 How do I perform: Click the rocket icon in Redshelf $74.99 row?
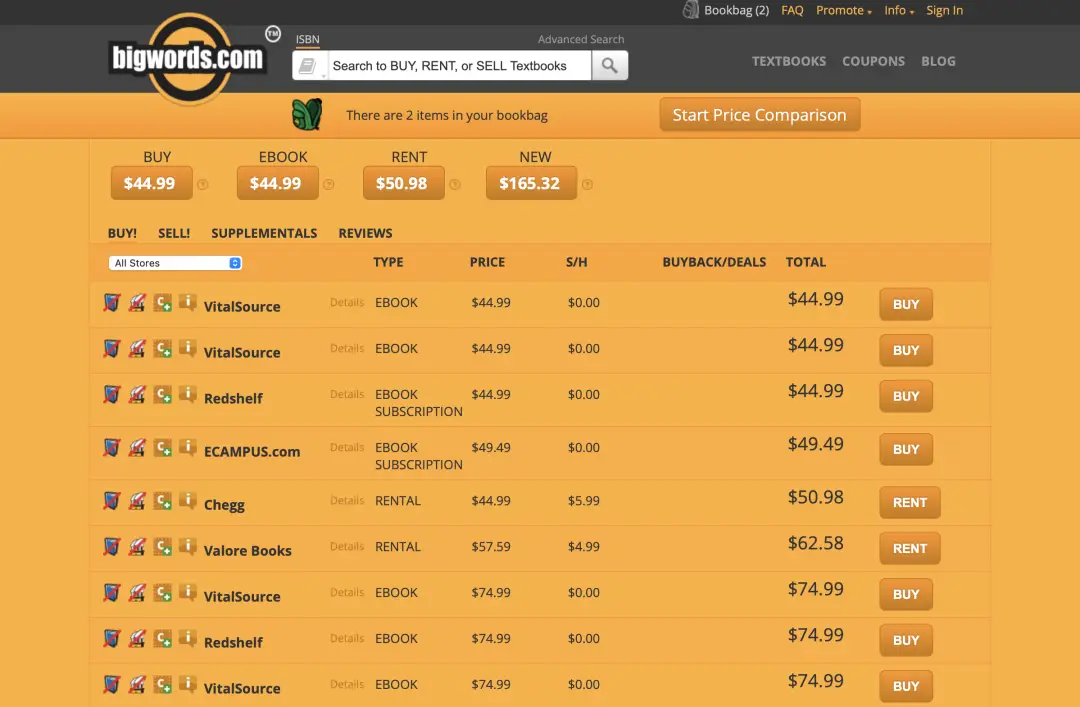(x=137, y=639)
